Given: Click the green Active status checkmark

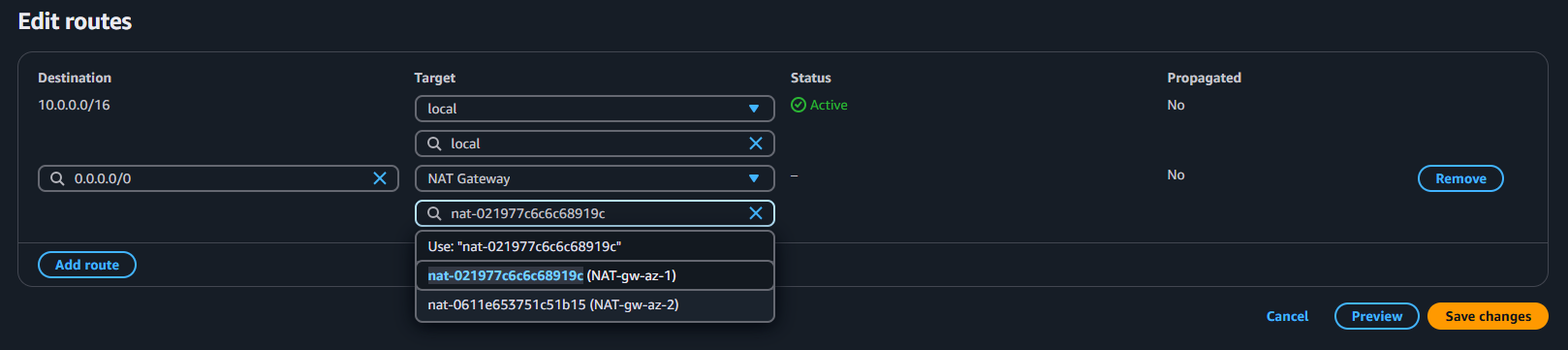Looking at the screenshot, I should coord(799,105).
